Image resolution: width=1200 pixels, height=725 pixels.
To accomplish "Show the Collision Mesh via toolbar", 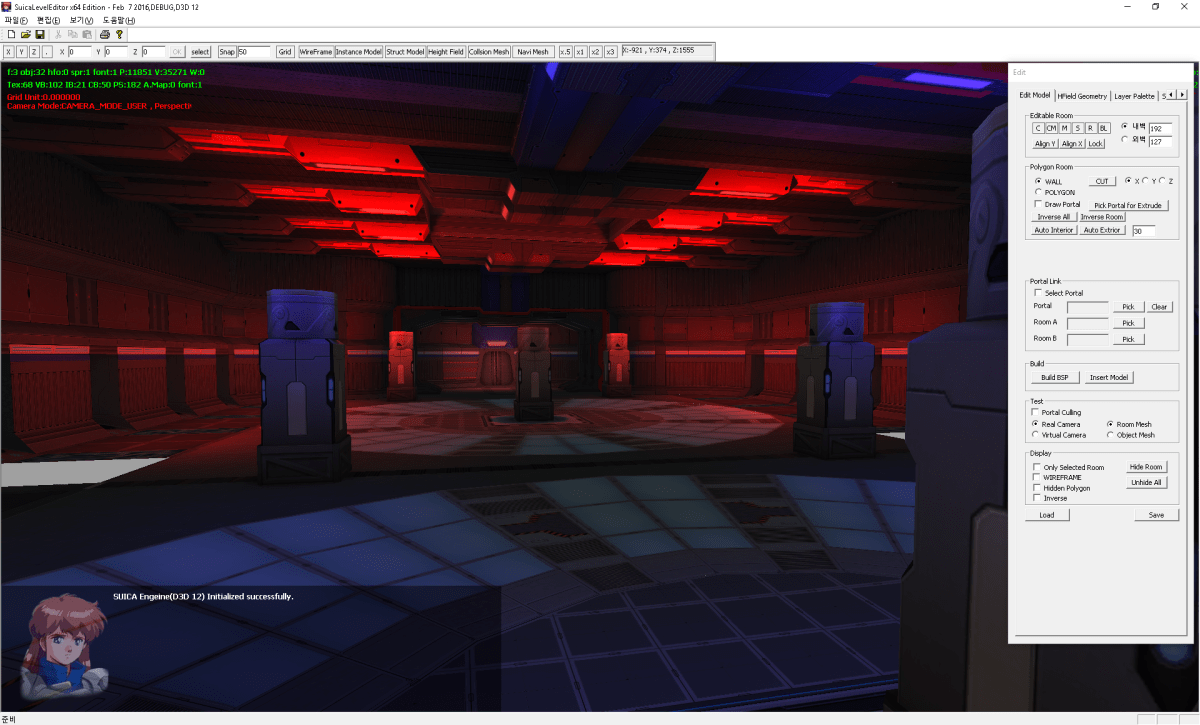I will pos(488,51).
